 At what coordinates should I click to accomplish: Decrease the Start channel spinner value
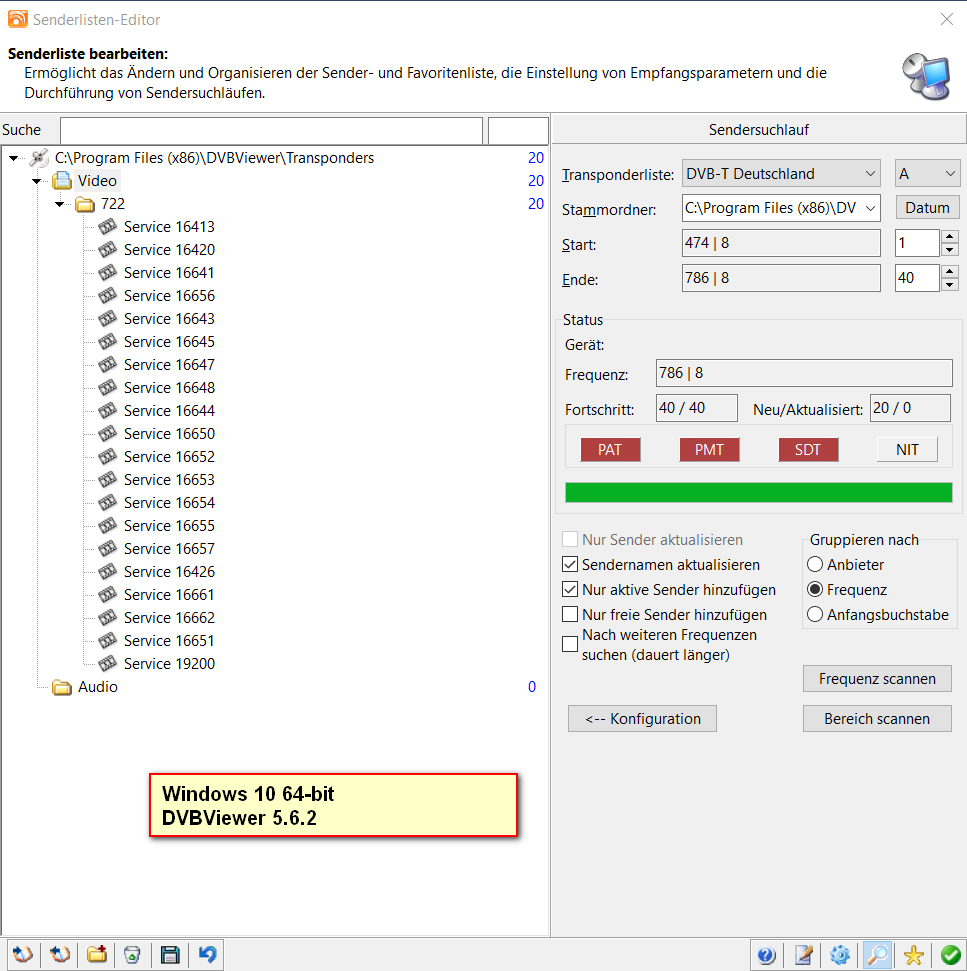[950, 250]
